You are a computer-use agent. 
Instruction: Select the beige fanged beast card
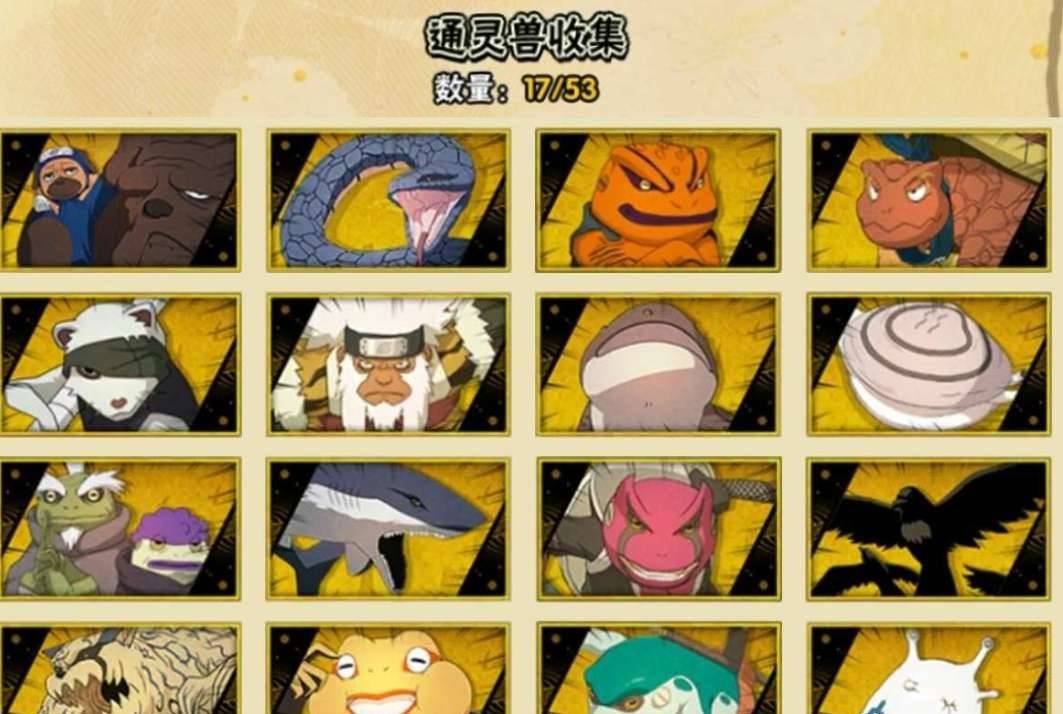click(119, 669)
